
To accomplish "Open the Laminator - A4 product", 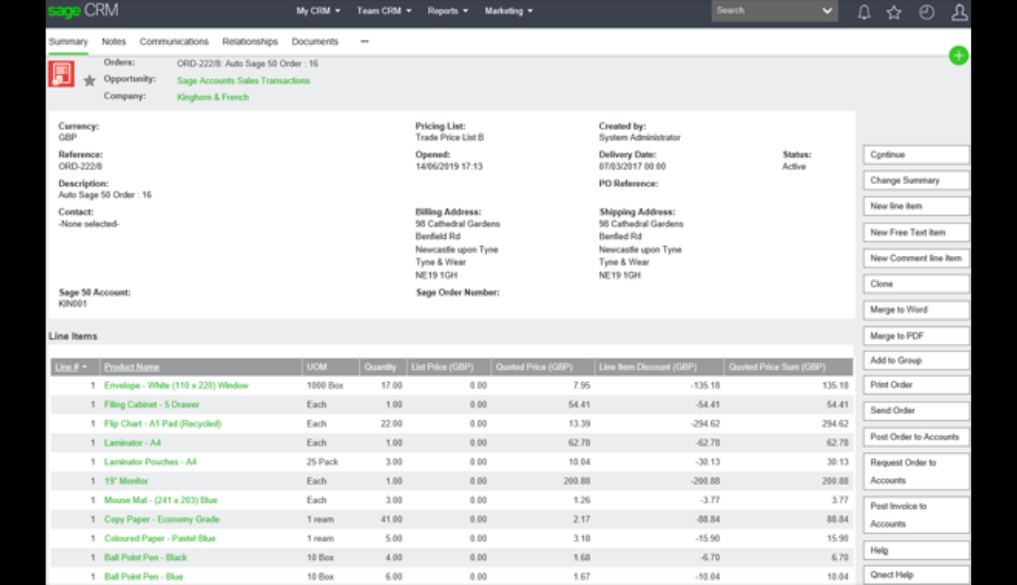I will [132, 443].
